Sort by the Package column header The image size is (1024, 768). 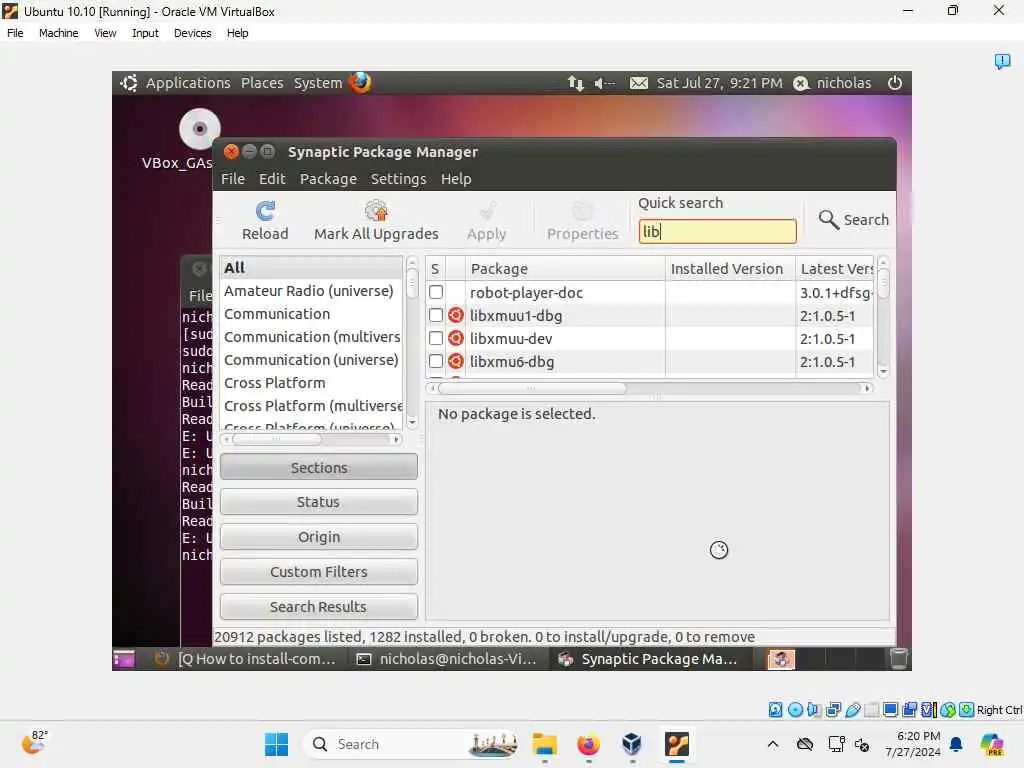(565, 268)
